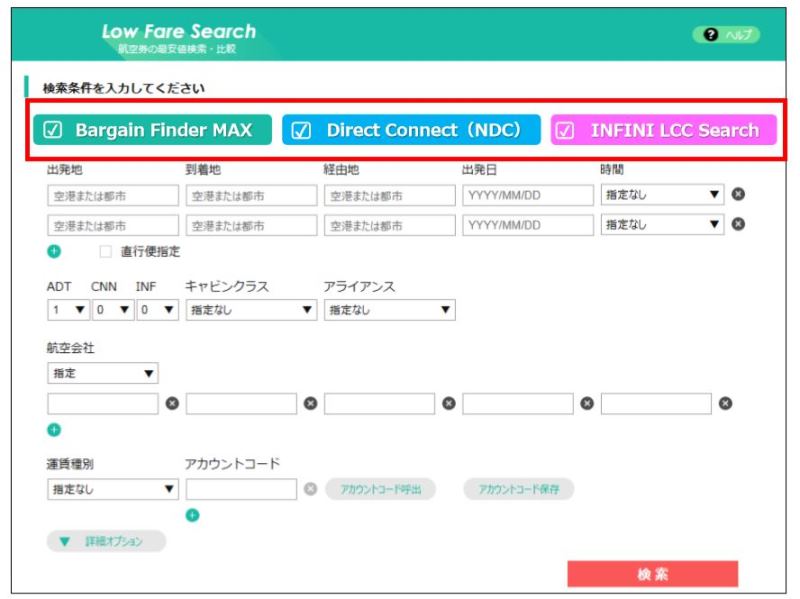Open the キャビンクラス dropdown
This screenshot has width=800, height=599.
tap(252, 310)
